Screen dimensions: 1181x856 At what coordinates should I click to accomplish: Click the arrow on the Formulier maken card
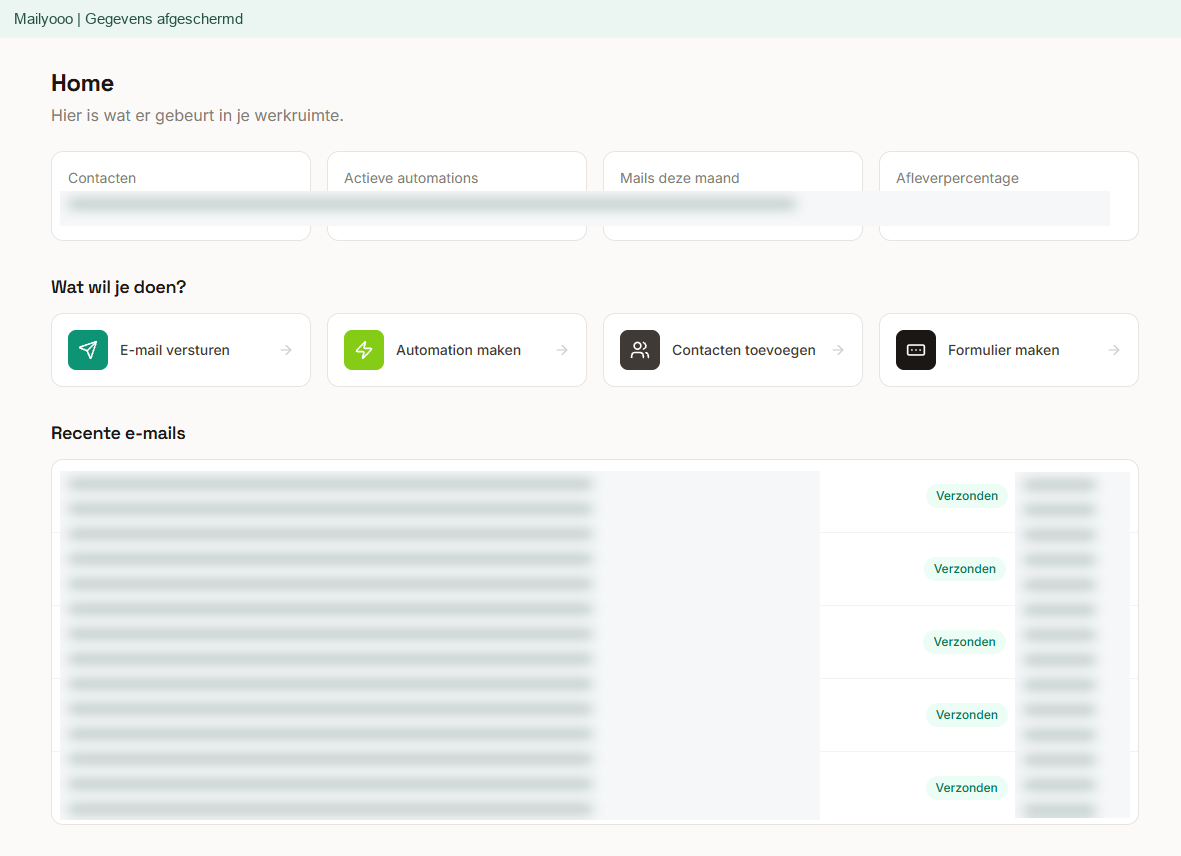coord(1114,350)
